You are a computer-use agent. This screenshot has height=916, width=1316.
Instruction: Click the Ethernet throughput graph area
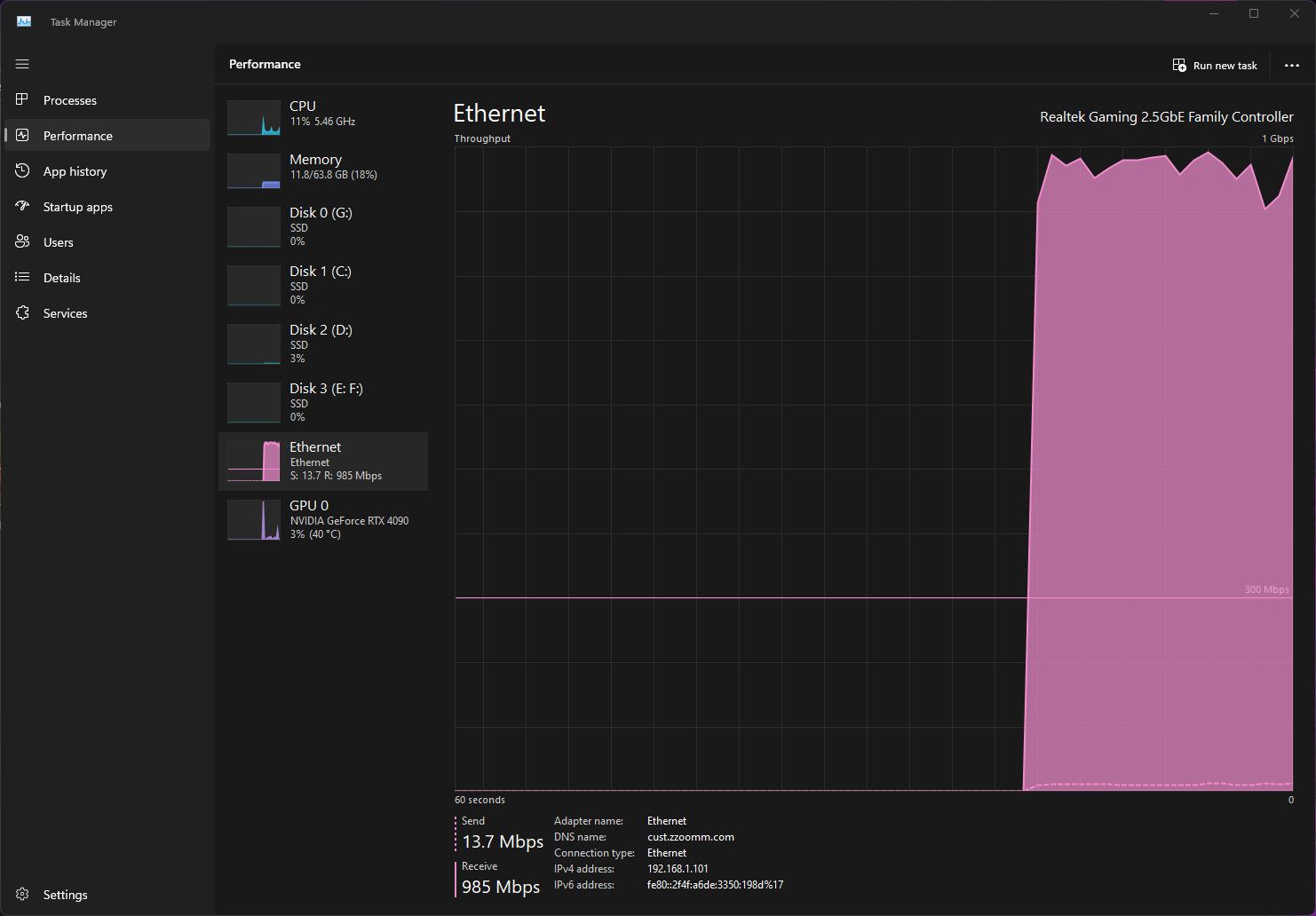[874, 469]
